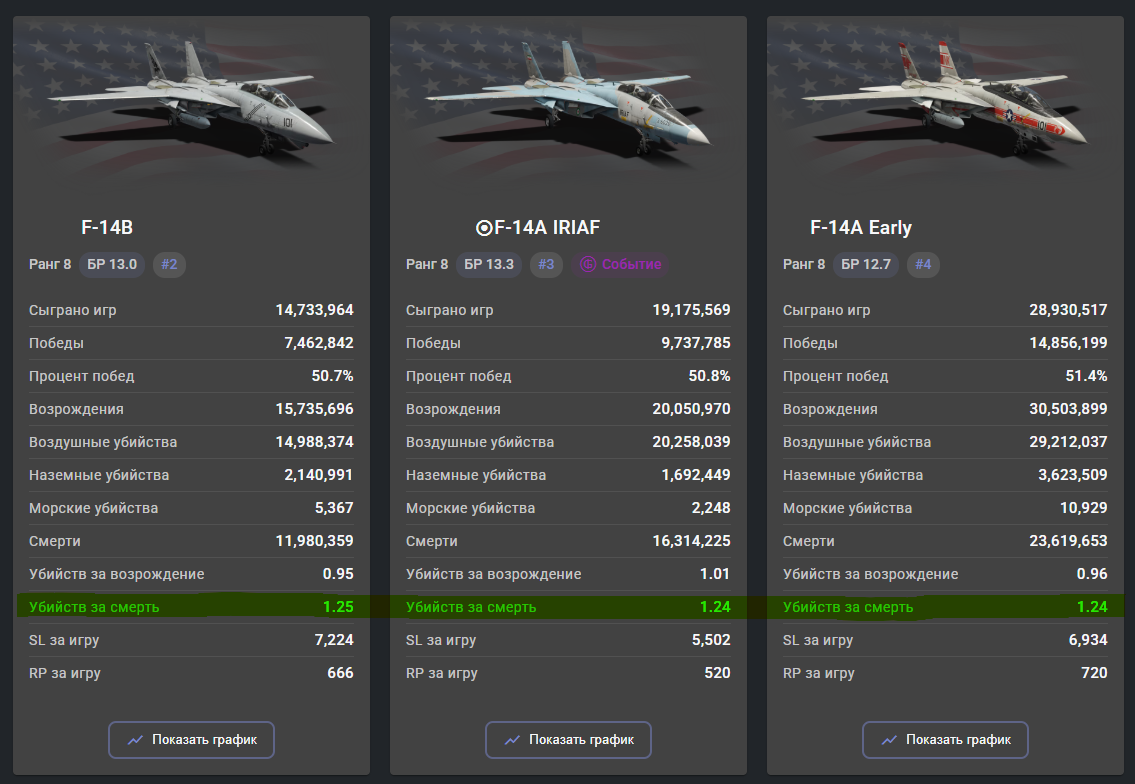Click the БР 12.7 battle rating badge
Screen dimensions: 1135x784
pos(866,264)
